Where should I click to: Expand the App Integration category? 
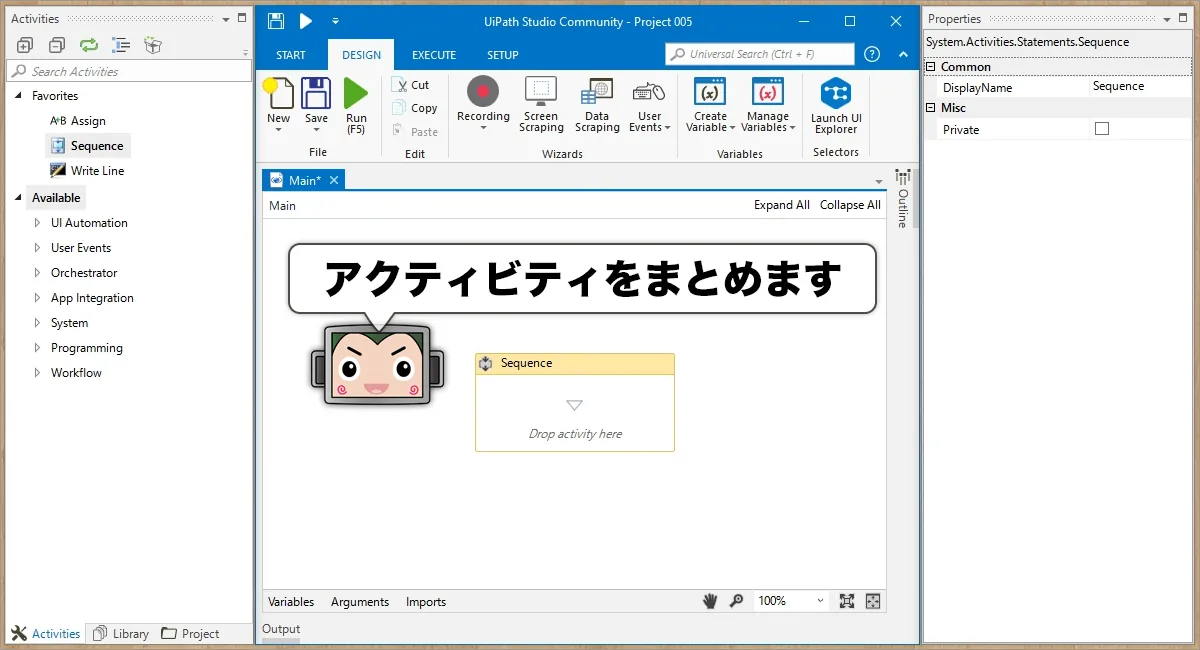[37, 298]
